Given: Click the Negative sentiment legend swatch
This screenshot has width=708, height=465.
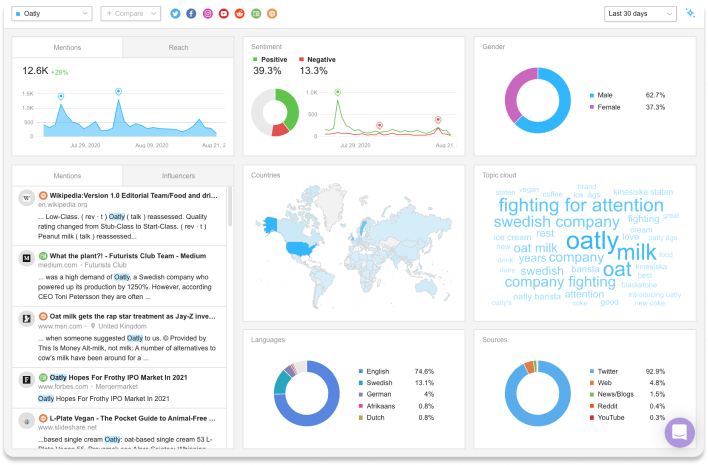Looking at the screenshot, I should click(301, 59).
